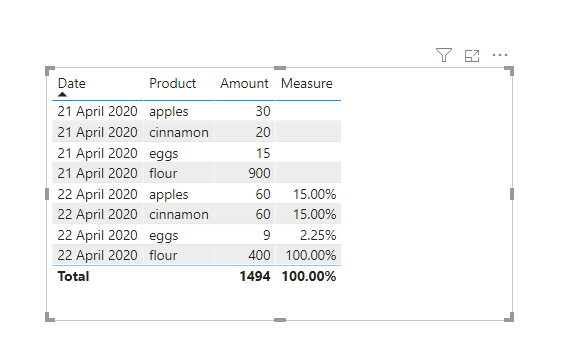Click 22 April 2020 date in eggs row
The image size is (578, 361).
click(97, 235)
